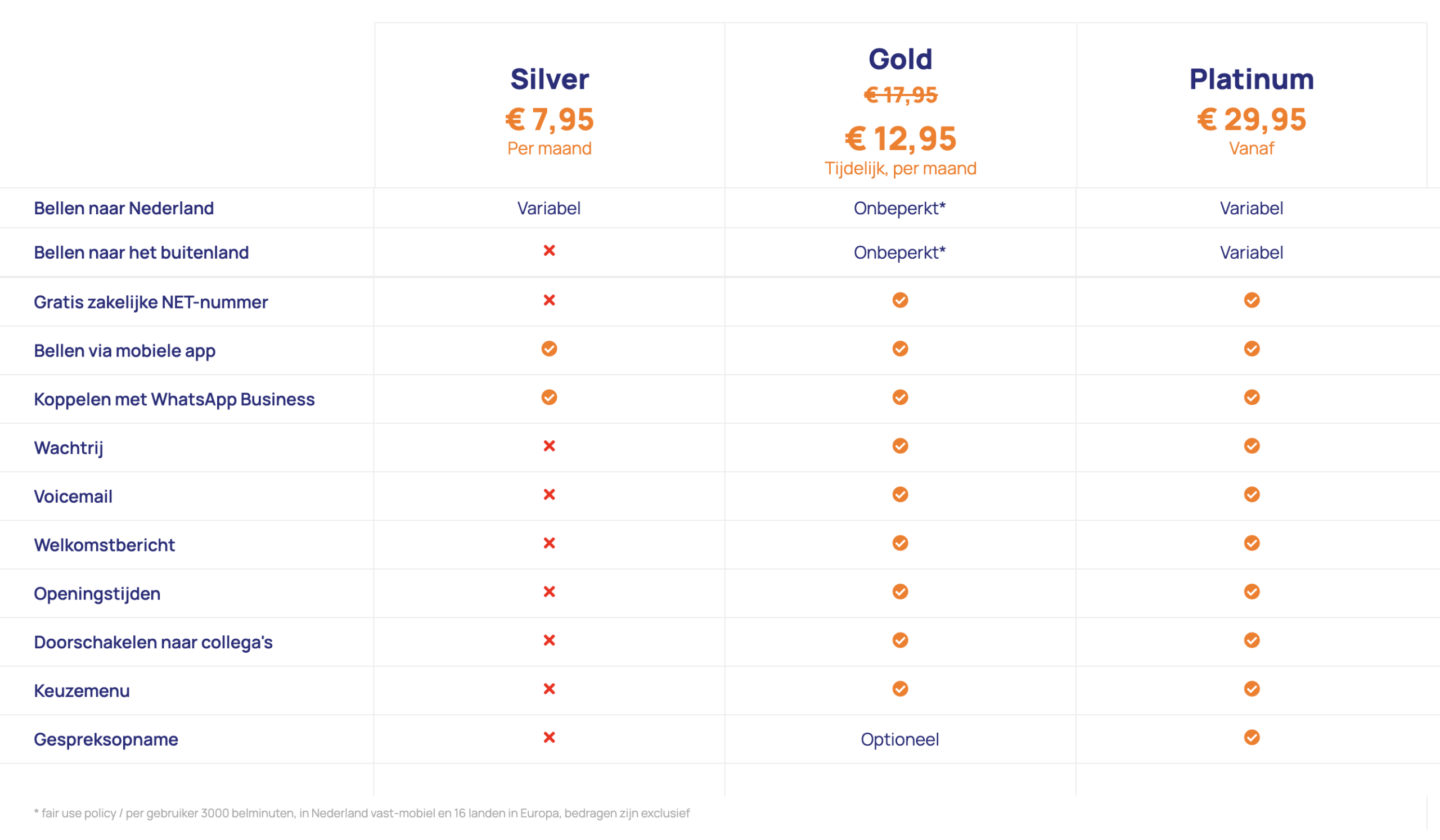This screenshot has height=840, width=1440.
Task: Click the Gold checkmark for Wachtrij
Action: click(900, 446)
